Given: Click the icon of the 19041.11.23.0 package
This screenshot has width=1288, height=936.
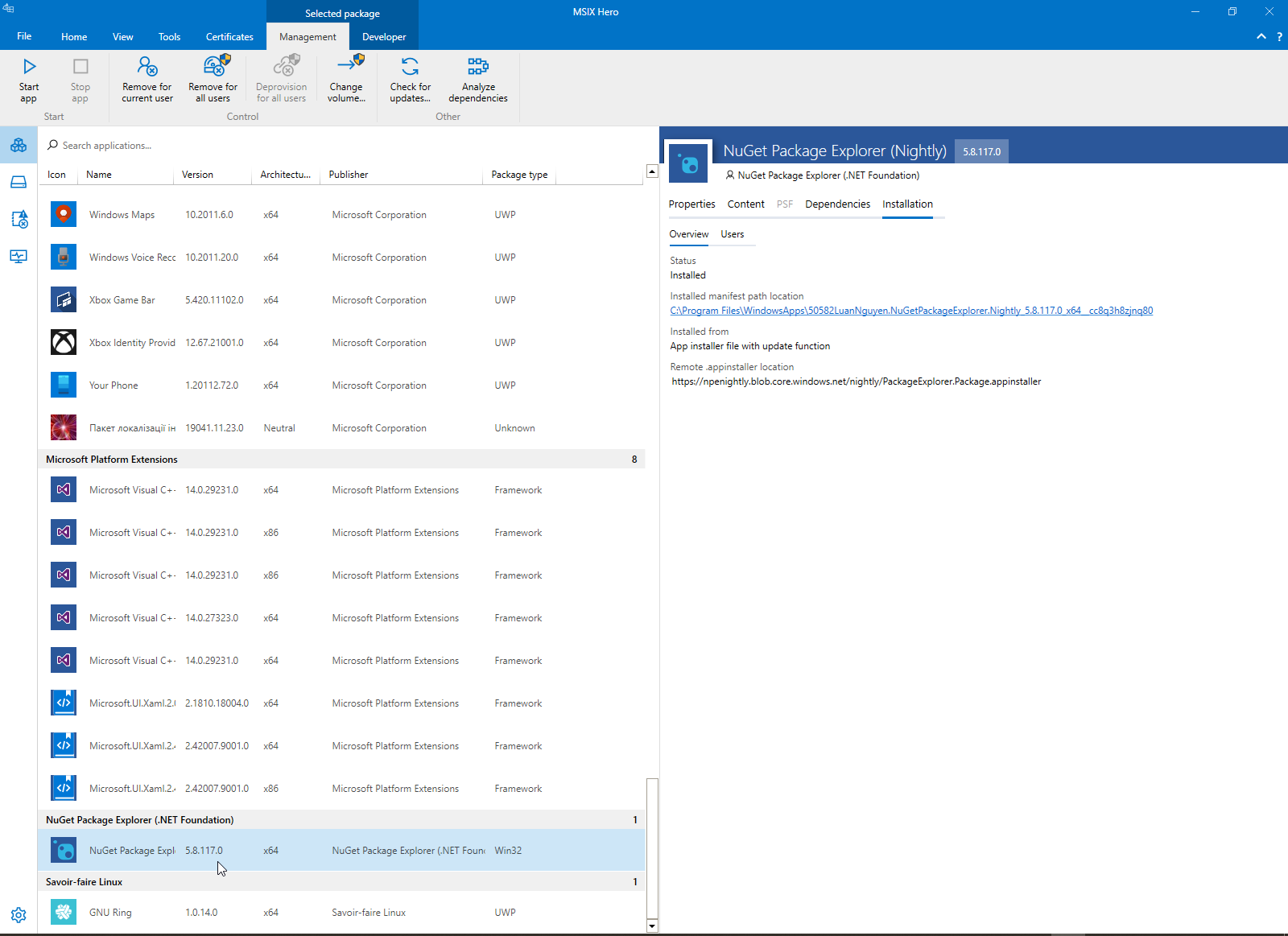Looking at the screenshot, I should [64, 427].
